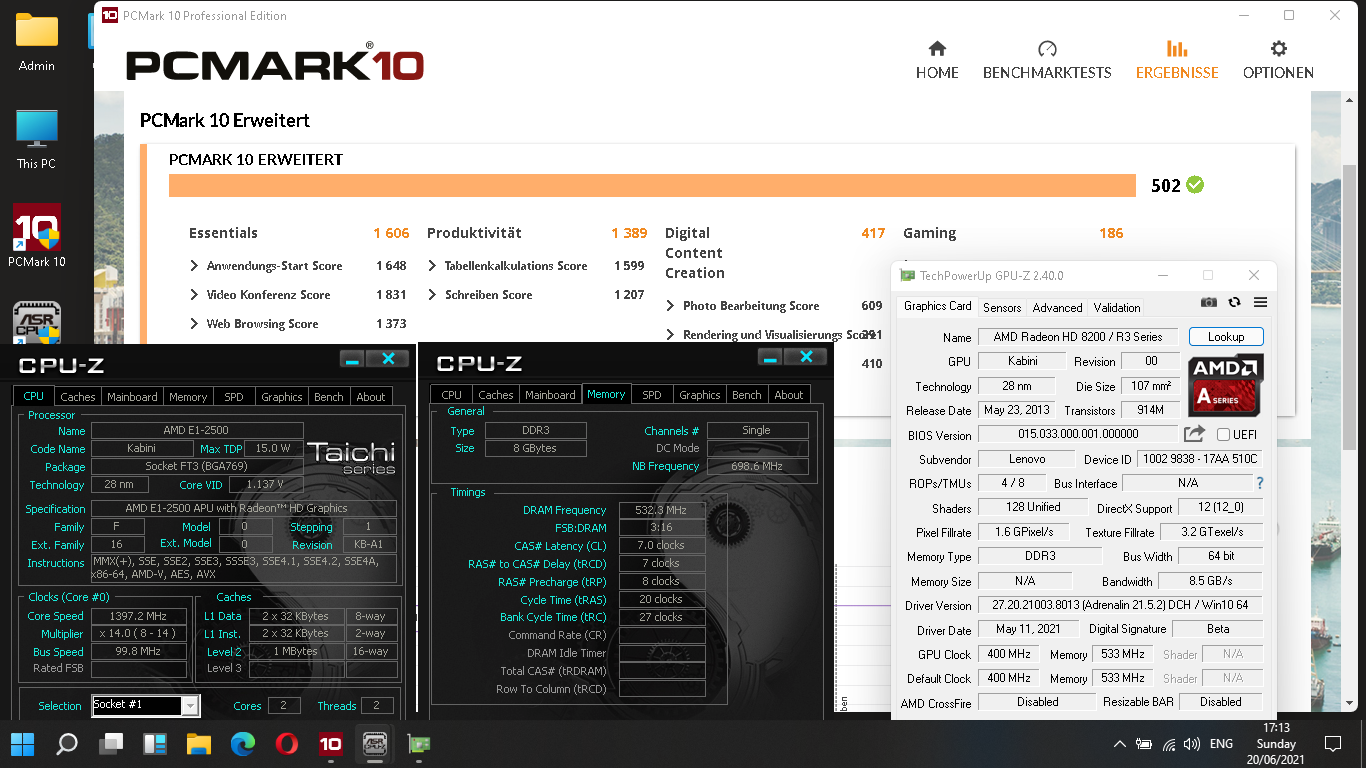The image size is (1366, 768).
Task: Click the DRAM Frequency 532.3 MHz value
Action: [x=661, y=510]
